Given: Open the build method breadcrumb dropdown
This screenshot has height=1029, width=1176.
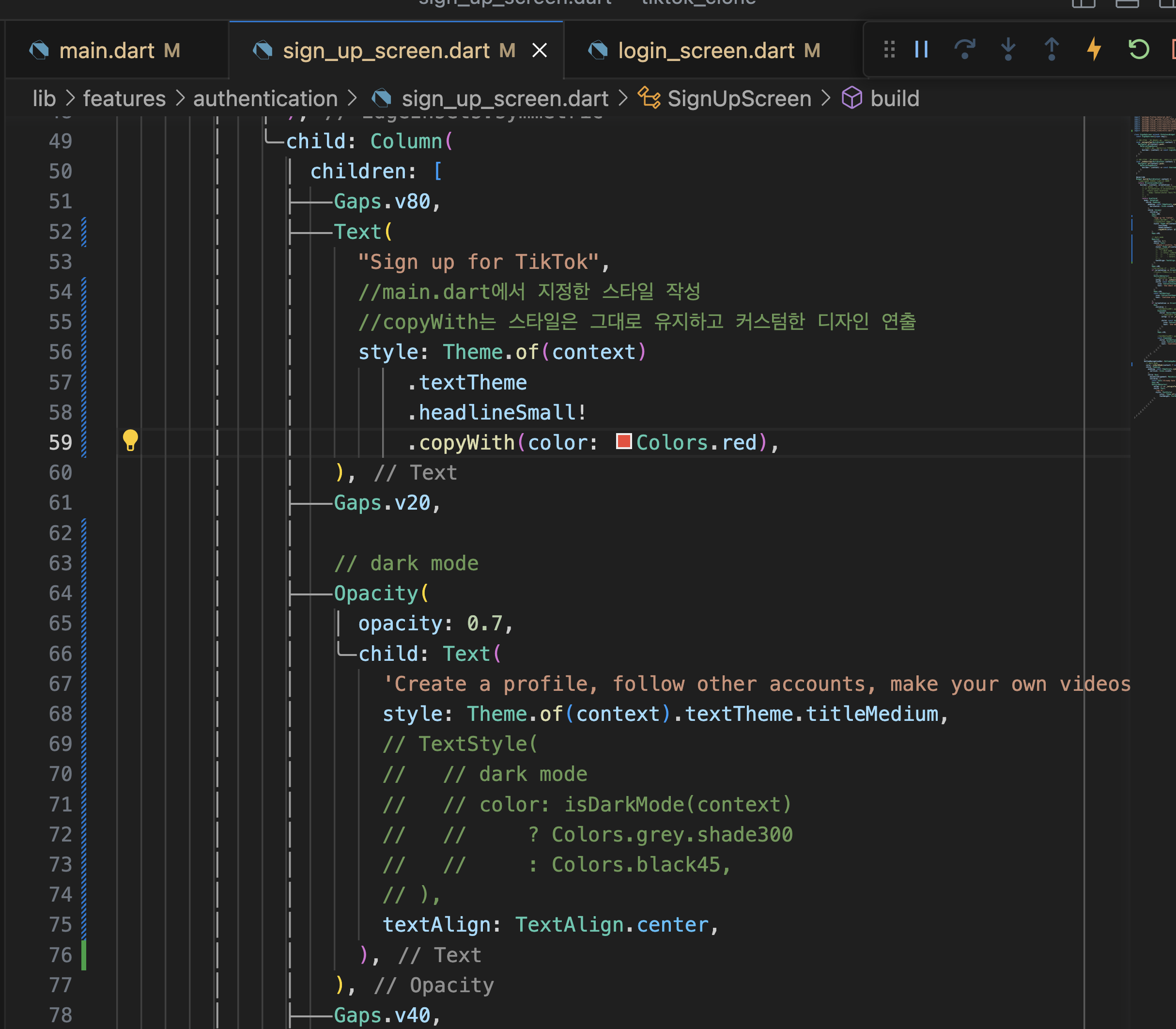Looking at the screenshot, I should pyautogui.click(x=894, y=98).
